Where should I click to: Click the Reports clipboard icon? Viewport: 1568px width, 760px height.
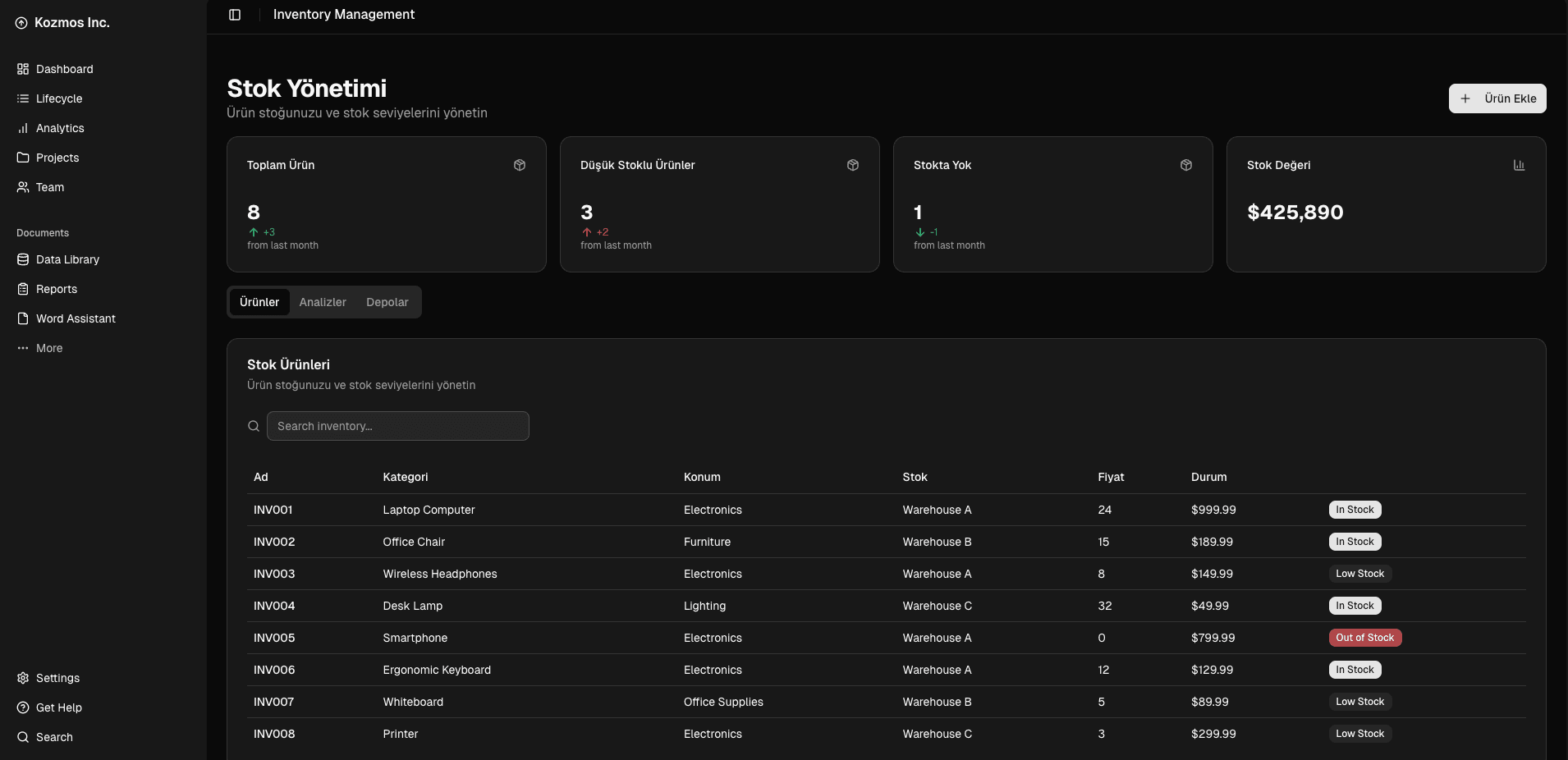pyautogui.click(x=23, y=289)
